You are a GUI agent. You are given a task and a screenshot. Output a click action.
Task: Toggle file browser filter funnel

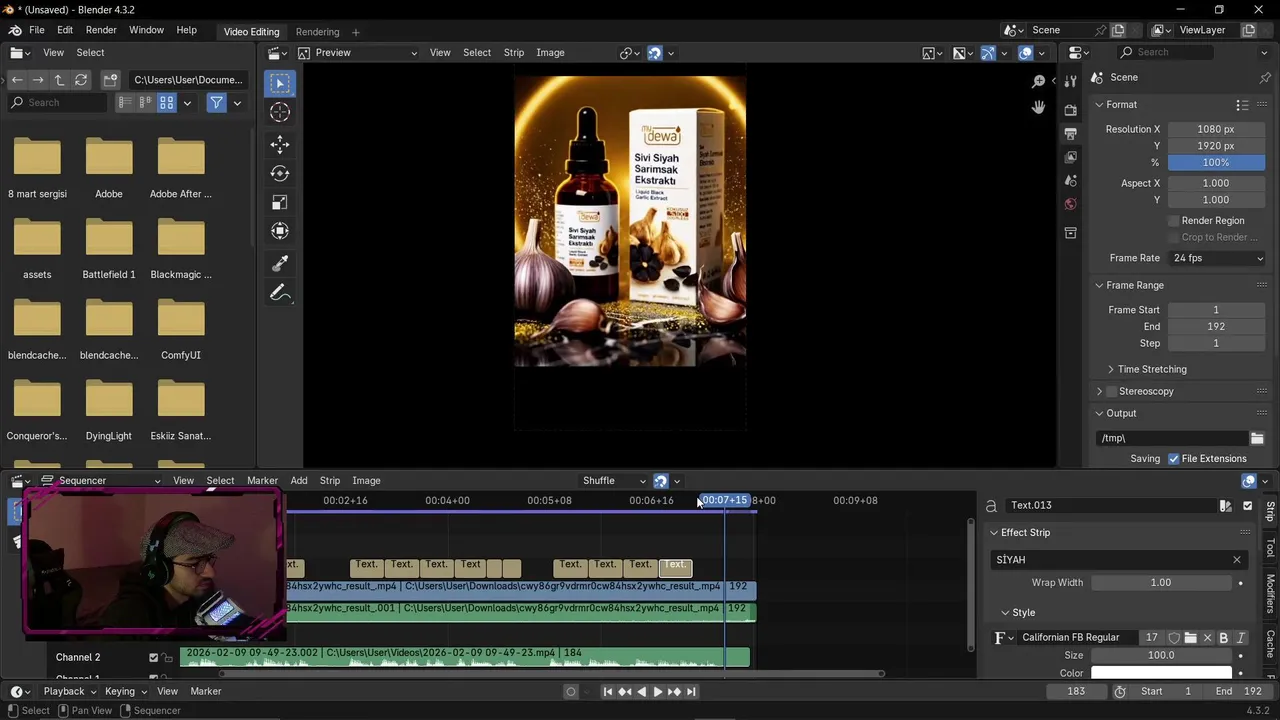click(216, 102)
